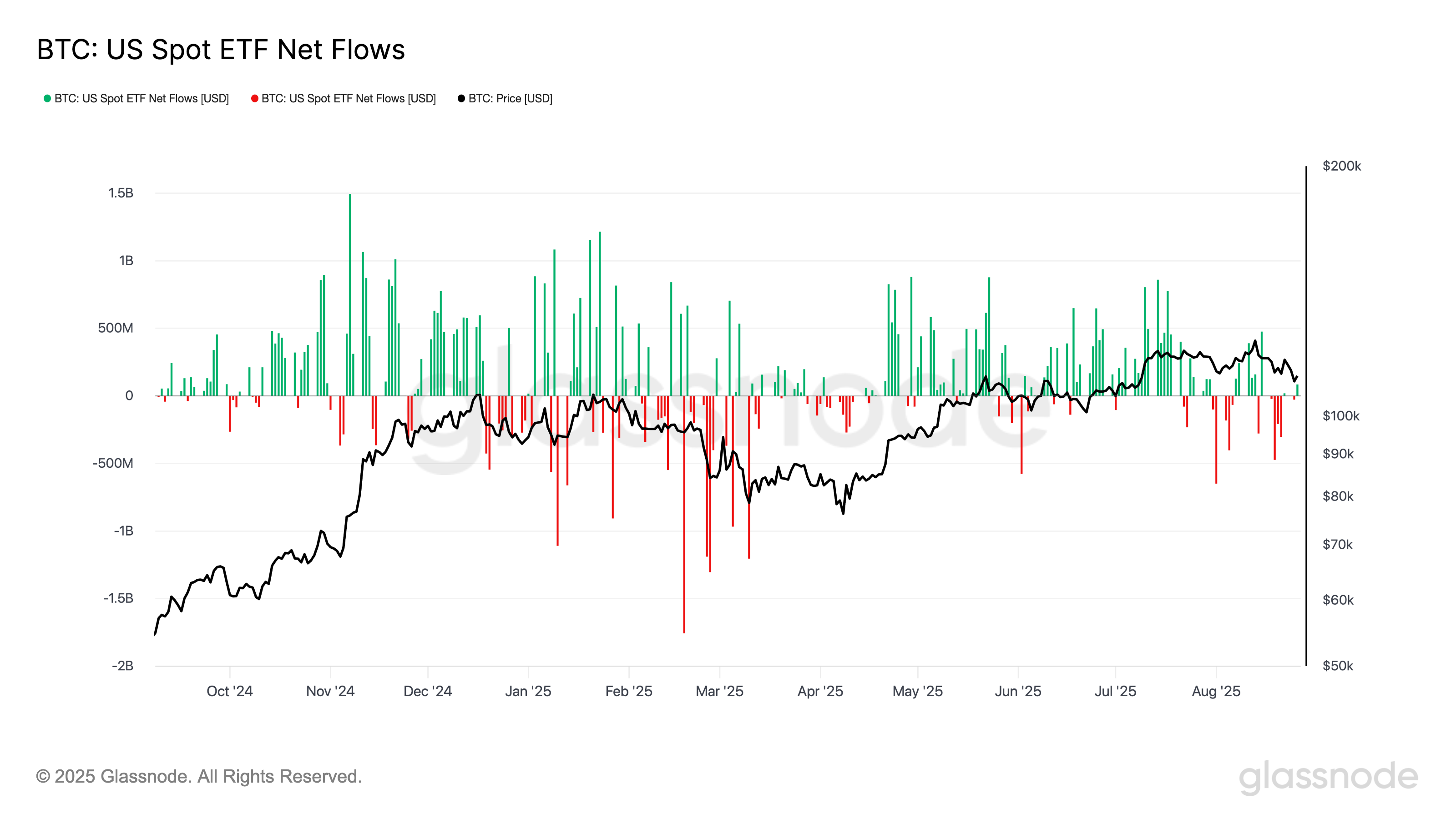
Task: Click the 1.5B left axis label
Action: 121,193
